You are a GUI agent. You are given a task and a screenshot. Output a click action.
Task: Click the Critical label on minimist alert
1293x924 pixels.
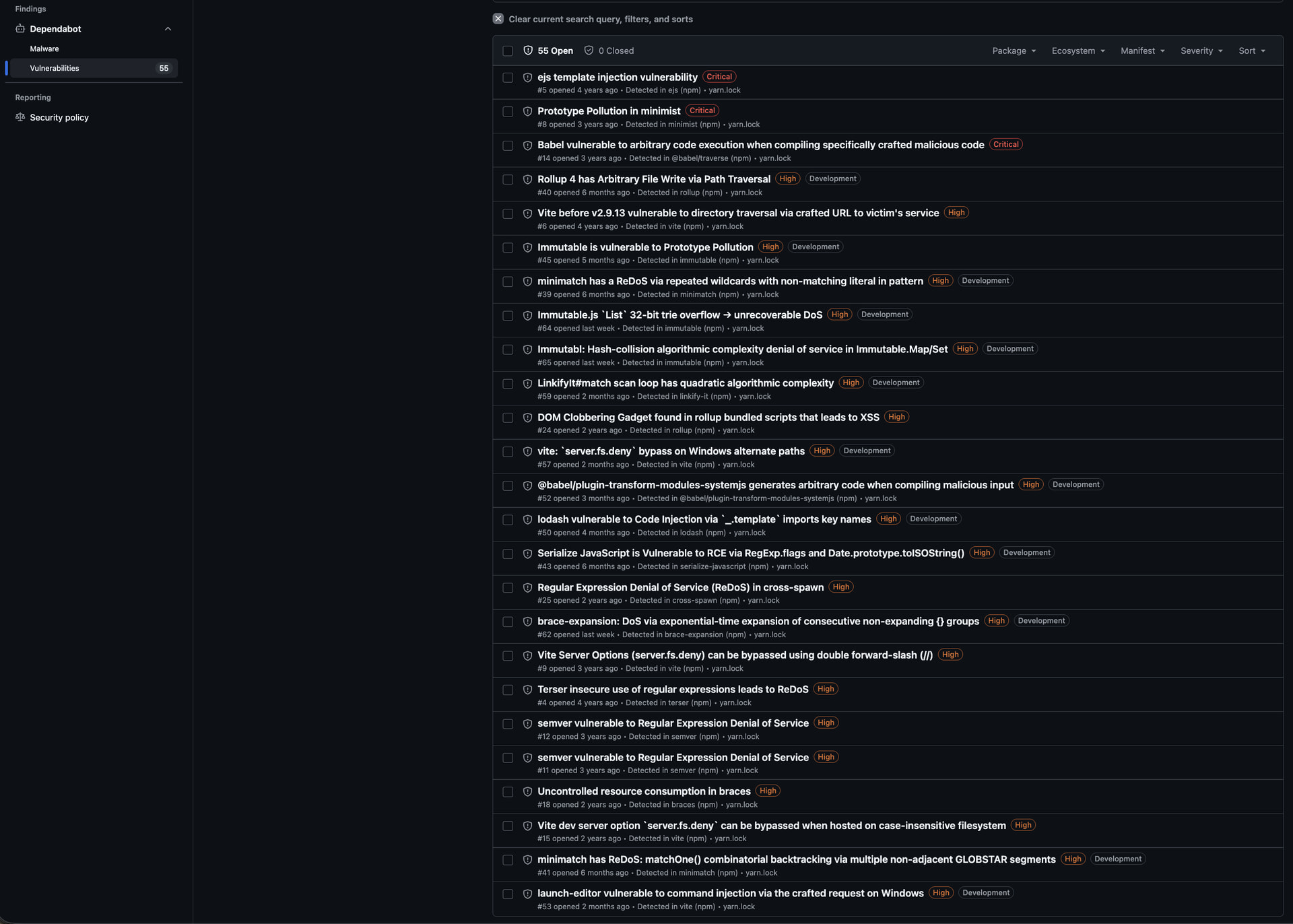coord(702,110)
